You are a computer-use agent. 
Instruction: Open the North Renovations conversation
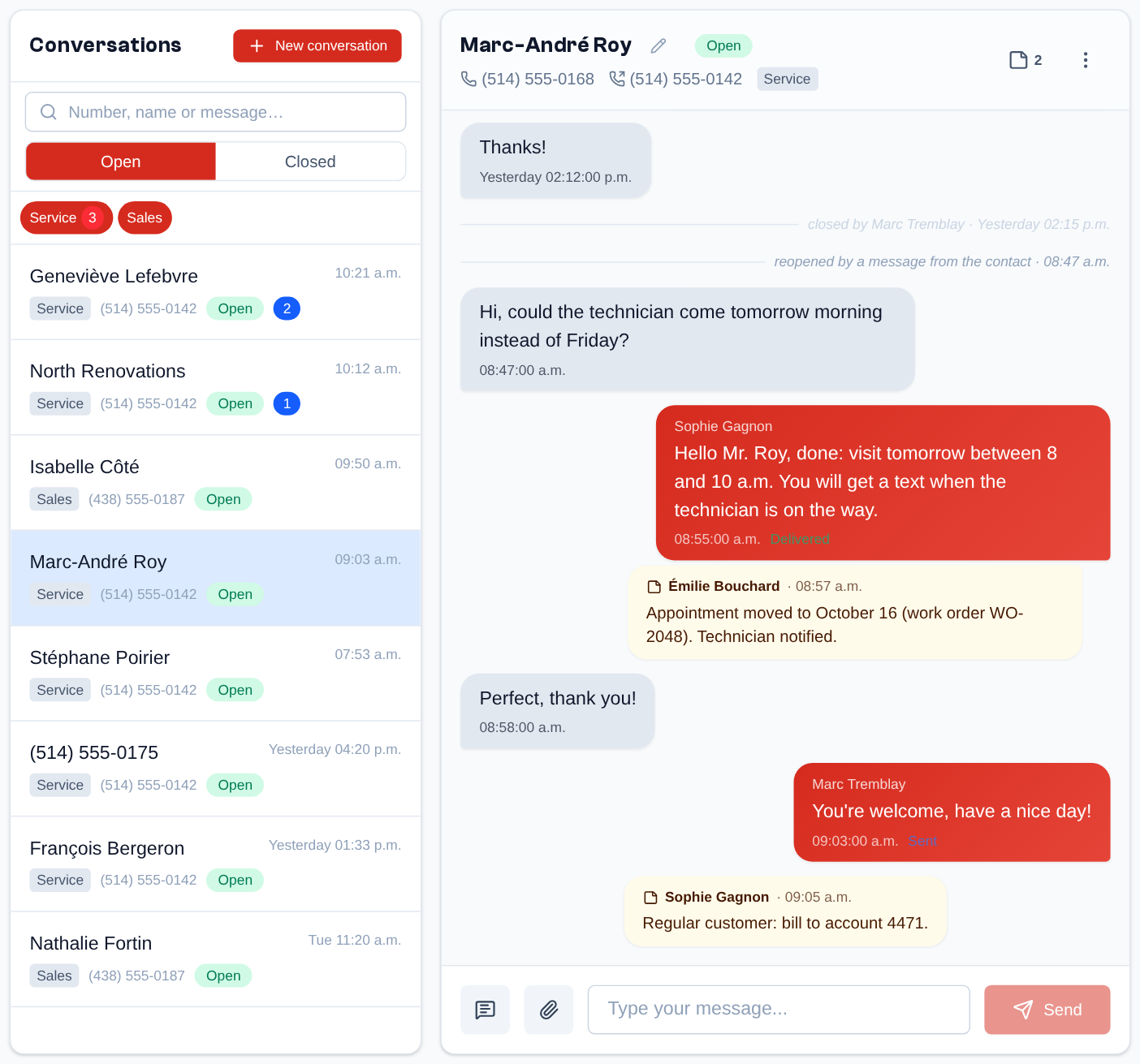pyautogui.click(x=216, y=387)
